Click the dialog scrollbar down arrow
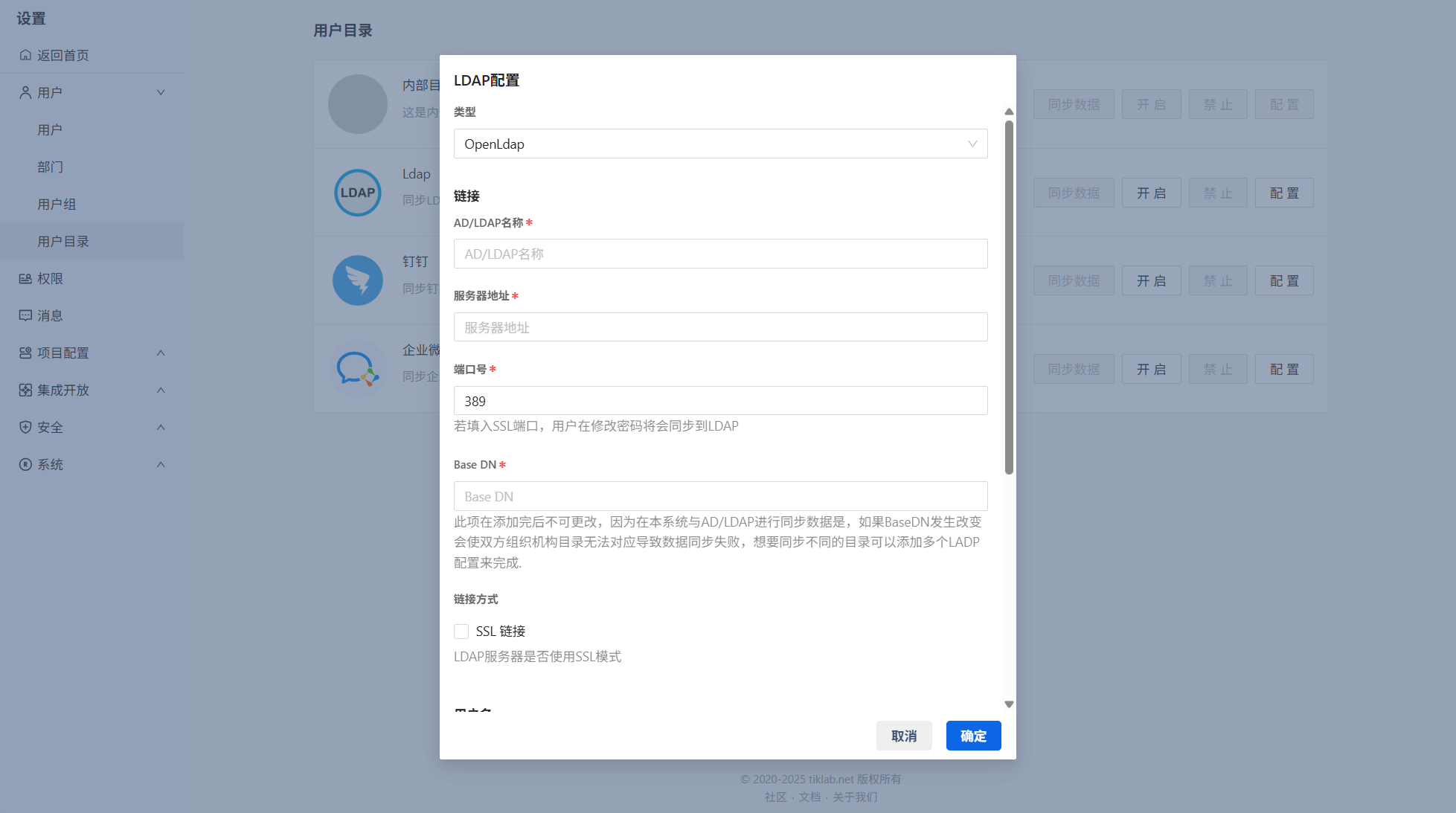Viewport: 1456px width, 813px height. 1009,704
